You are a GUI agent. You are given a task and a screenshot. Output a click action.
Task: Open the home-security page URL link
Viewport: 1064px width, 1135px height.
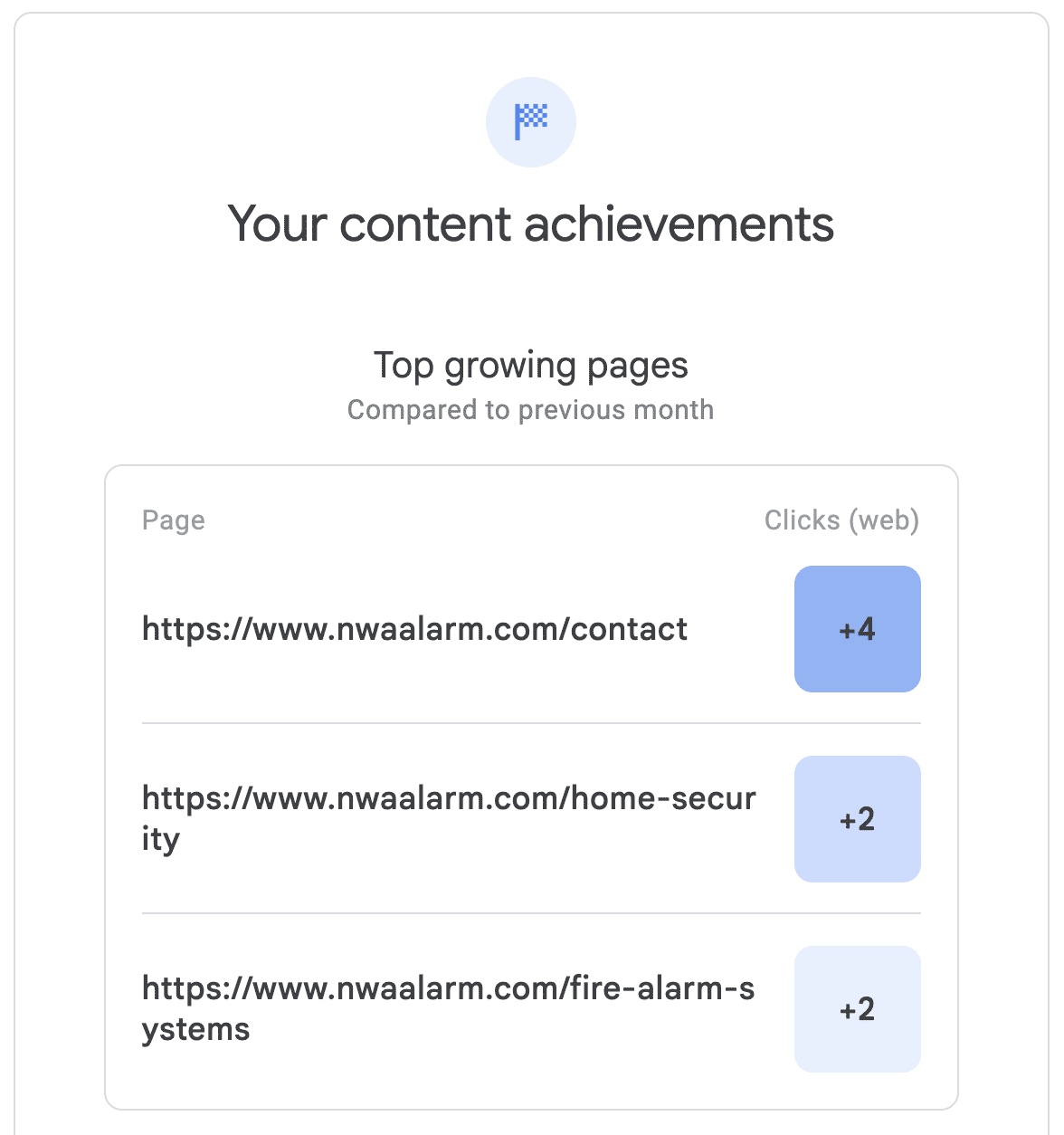(449, 799)
